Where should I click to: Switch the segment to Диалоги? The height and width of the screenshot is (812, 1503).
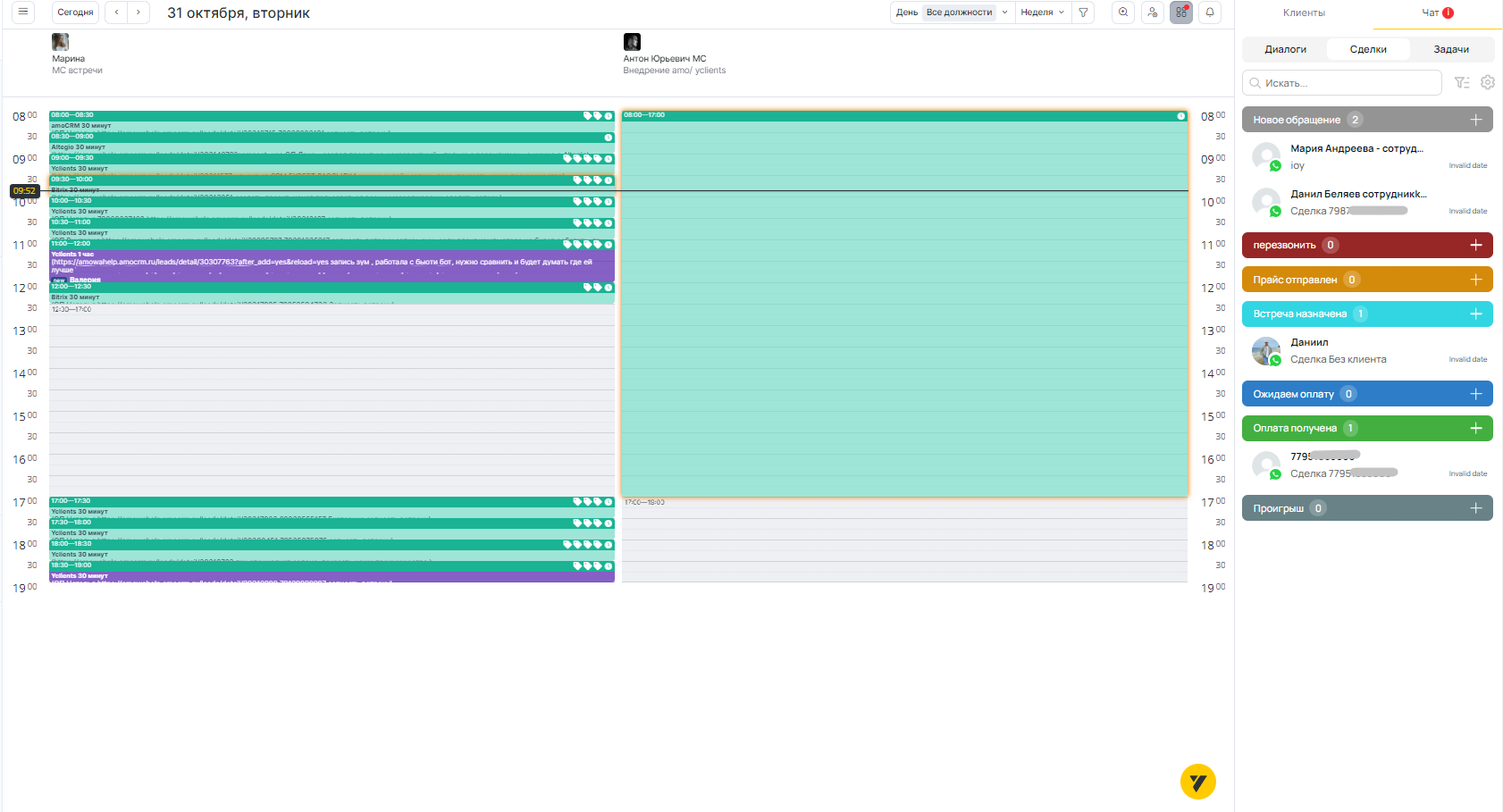coord(1285,49)
